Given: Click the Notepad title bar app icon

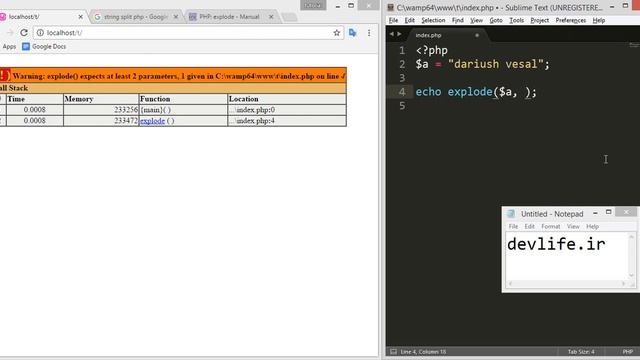Looking at the screenshot, I should [x=511, y=213].
